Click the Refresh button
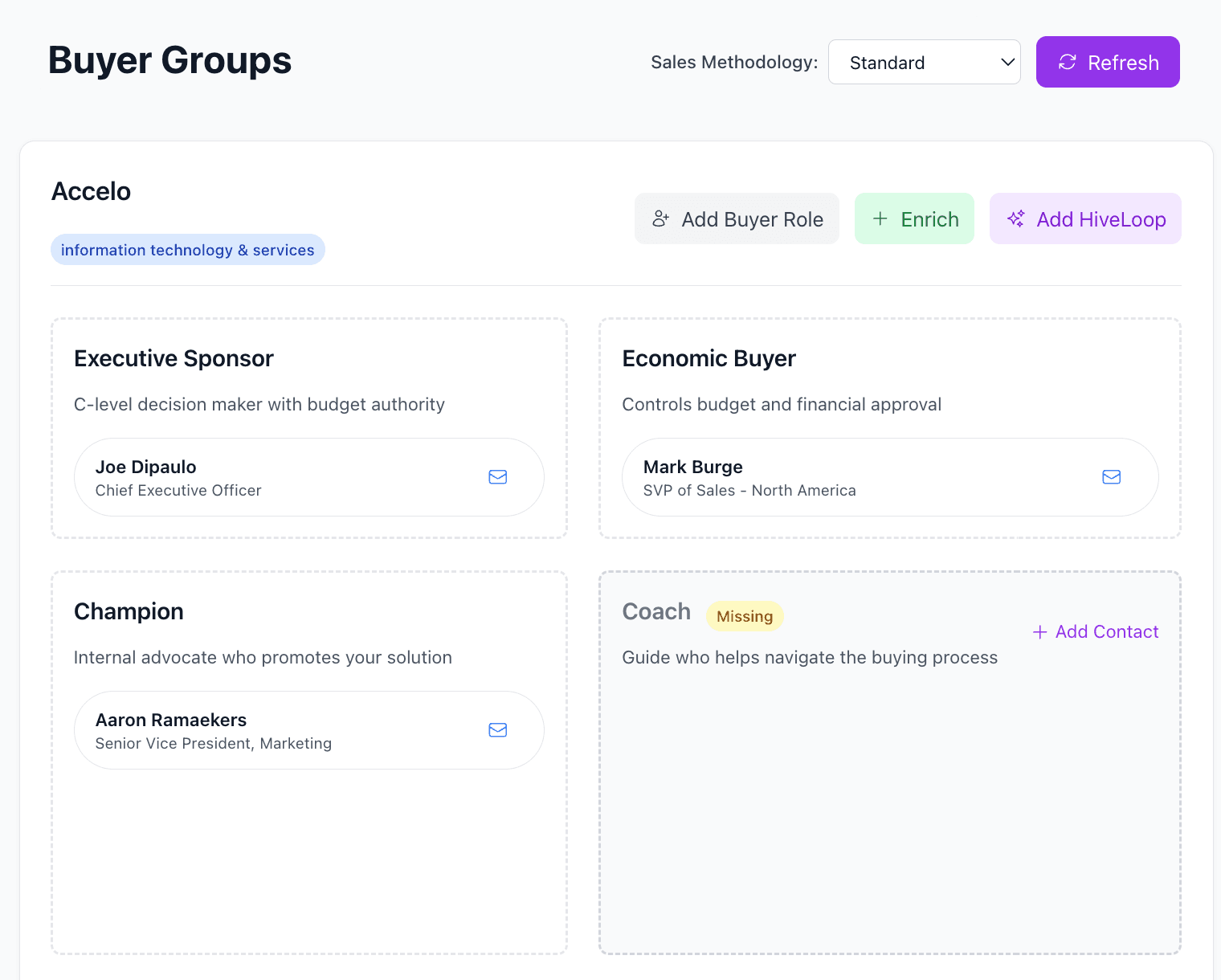1221x980 pixels. pos(1108,62)
